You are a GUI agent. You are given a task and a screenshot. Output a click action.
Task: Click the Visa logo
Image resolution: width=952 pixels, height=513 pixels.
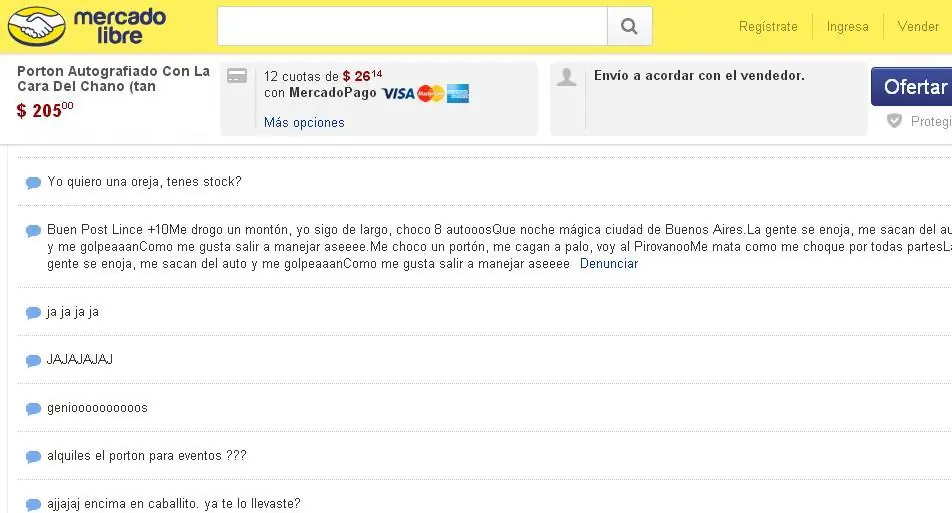(398, 93)
